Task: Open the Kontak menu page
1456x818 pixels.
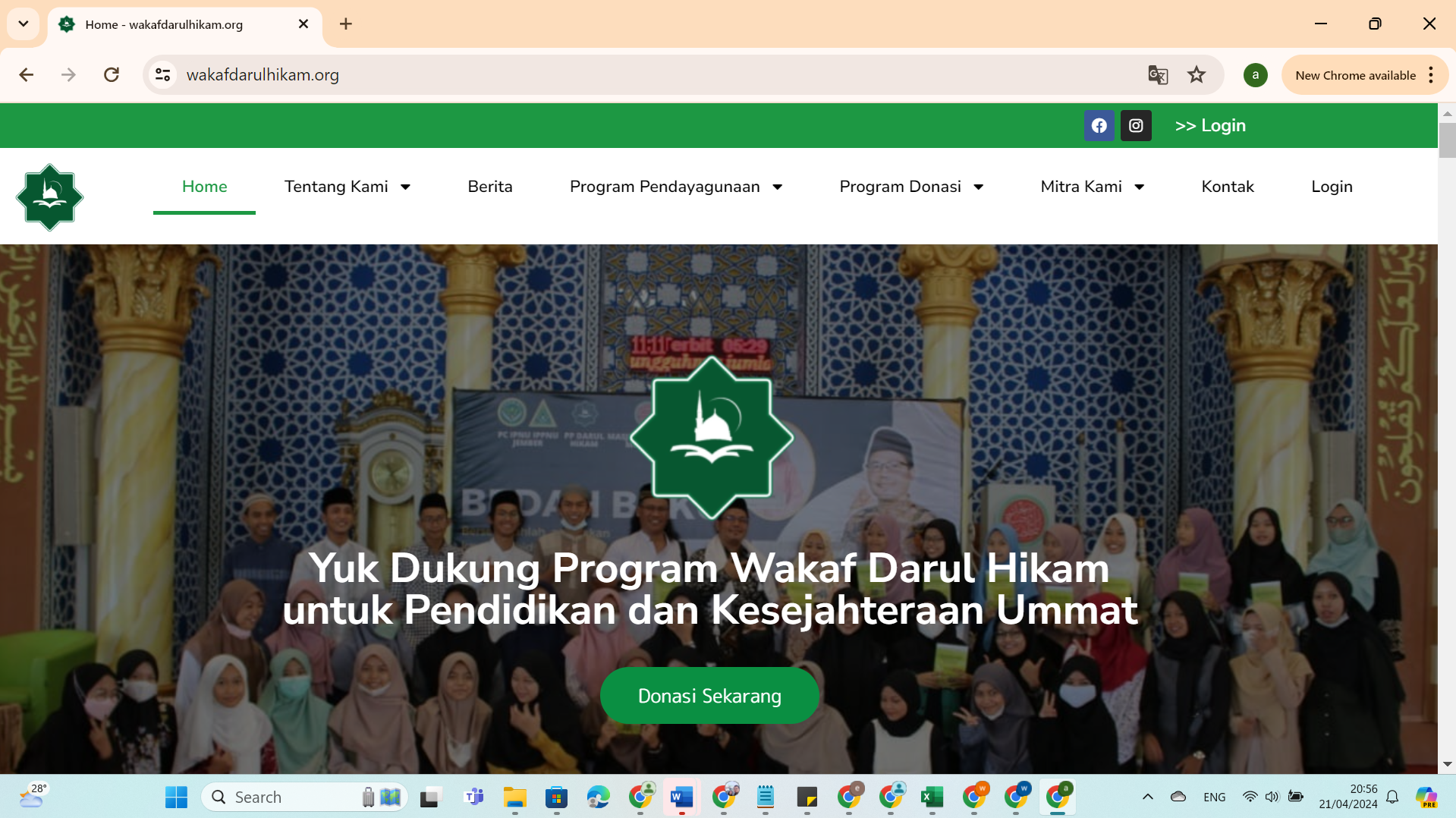Action: [x=1227, y=187]
